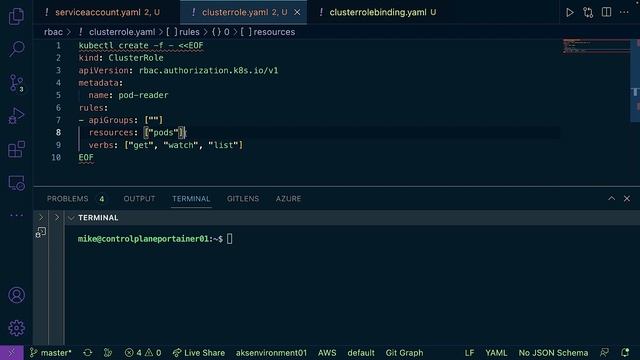Open errors and warnings status indicator
The width and height of the screenshot is (640, 360).
click(142, 353)
